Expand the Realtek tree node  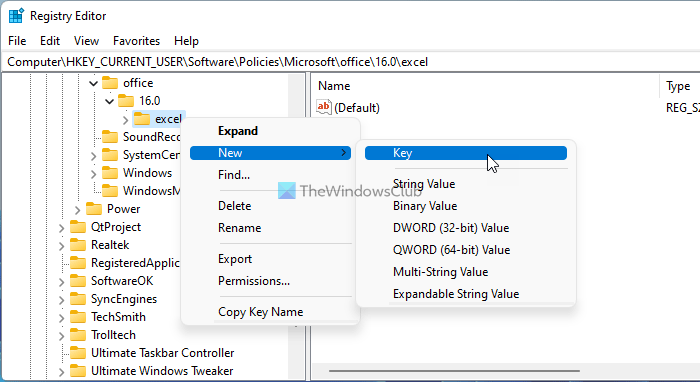(61, 246)
